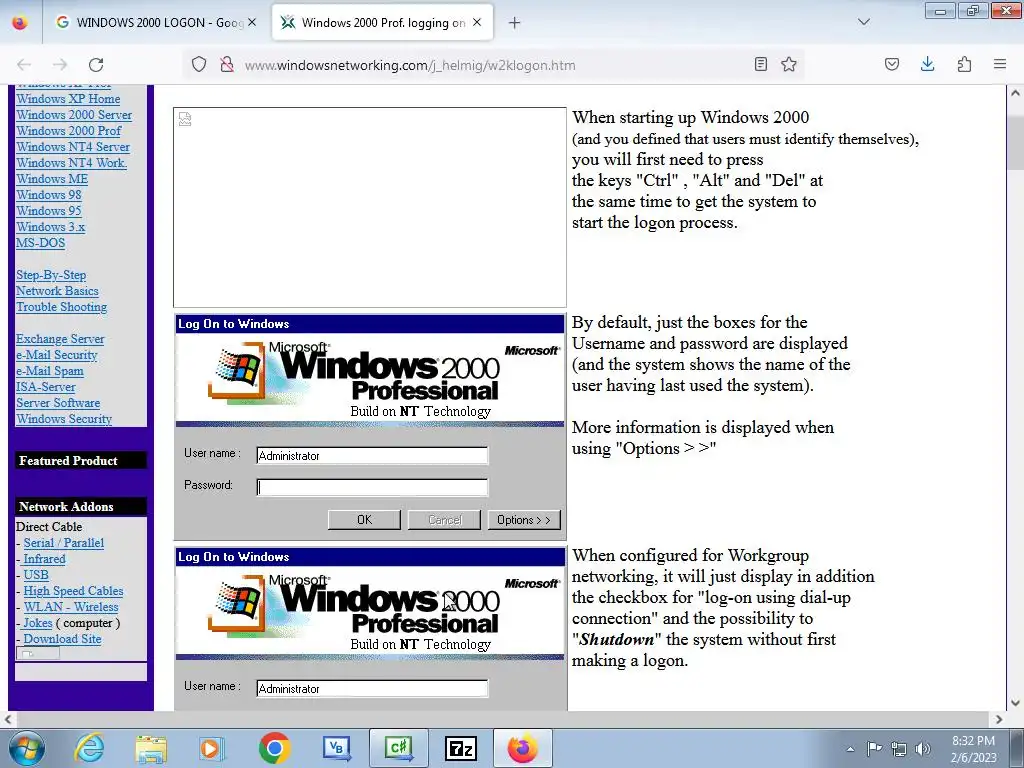
Task: Open the tracking protection shield icon
Action: tap(199, 65)
